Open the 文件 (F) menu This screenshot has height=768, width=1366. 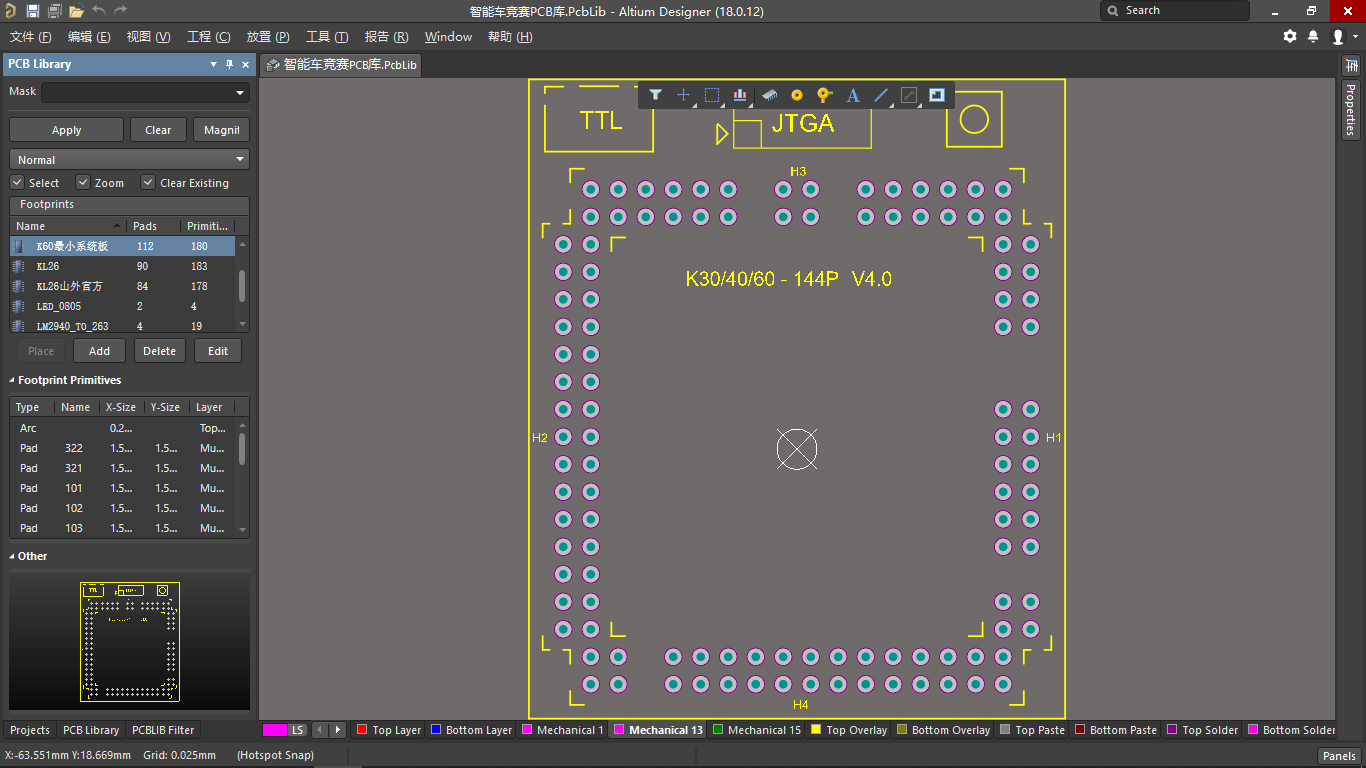coord(30,37)
